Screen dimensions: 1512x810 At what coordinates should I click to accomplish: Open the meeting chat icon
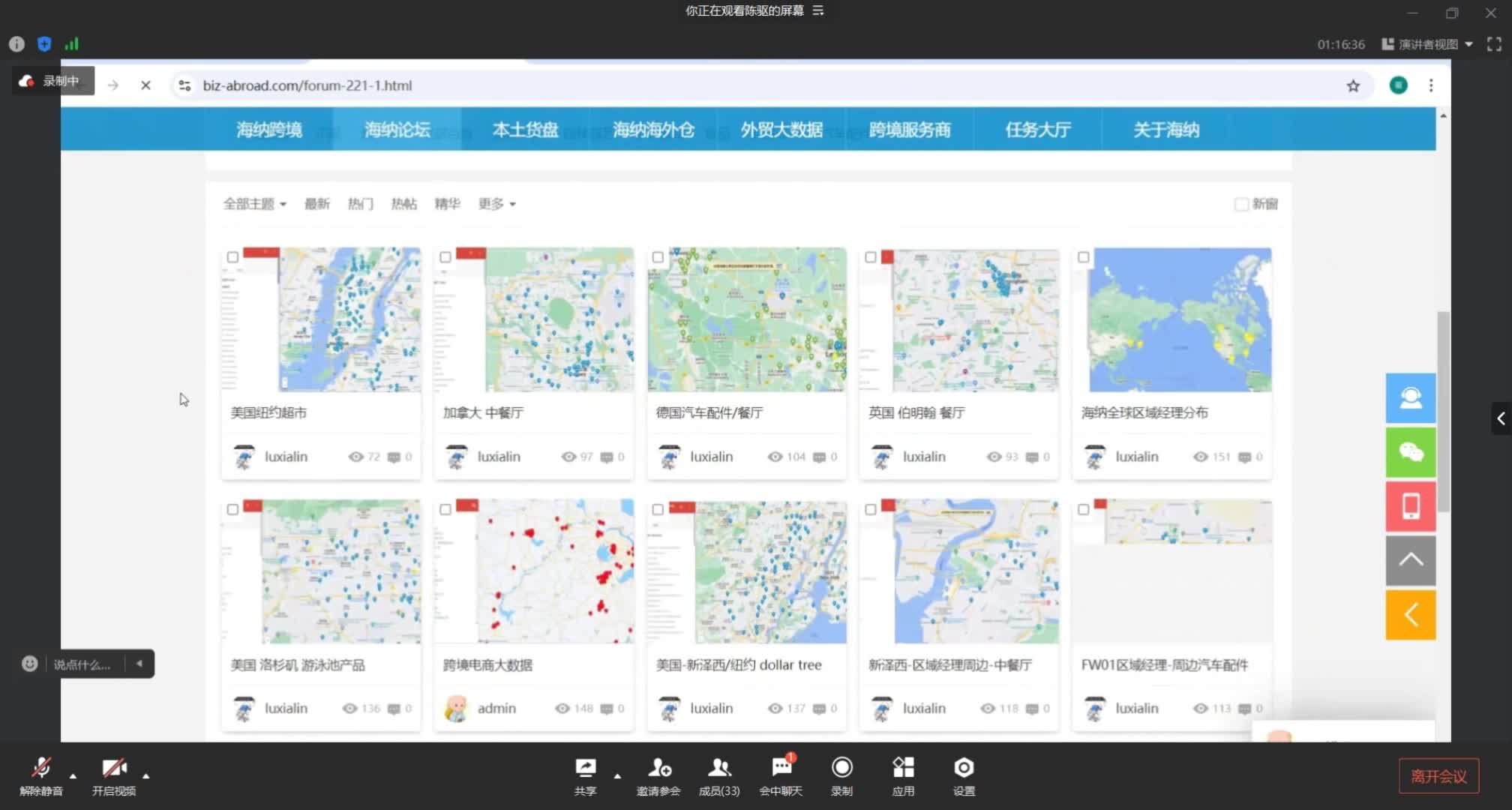click(x=781, y=768)
